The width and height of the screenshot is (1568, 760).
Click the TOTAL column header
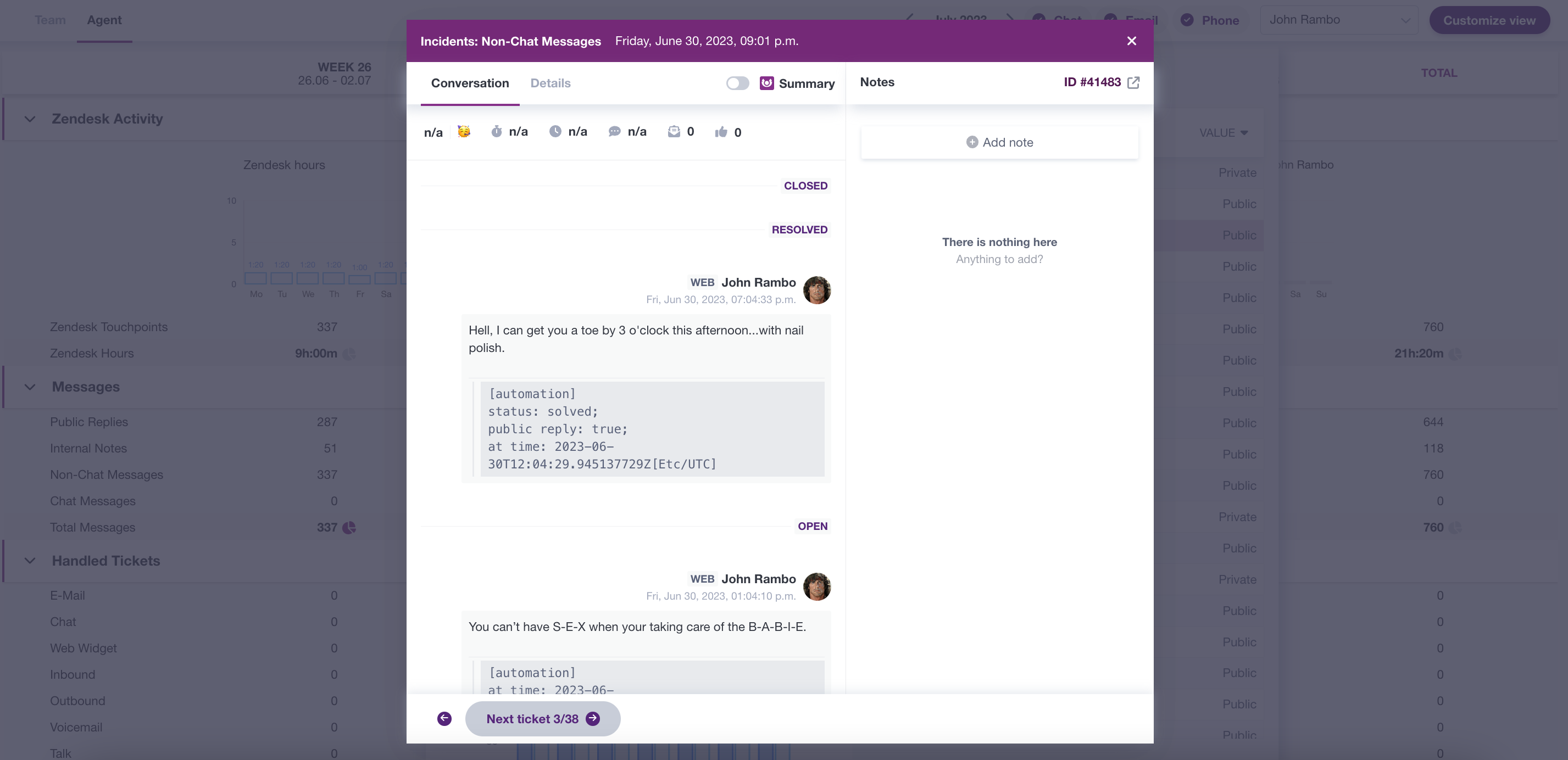pos(1438,73)
